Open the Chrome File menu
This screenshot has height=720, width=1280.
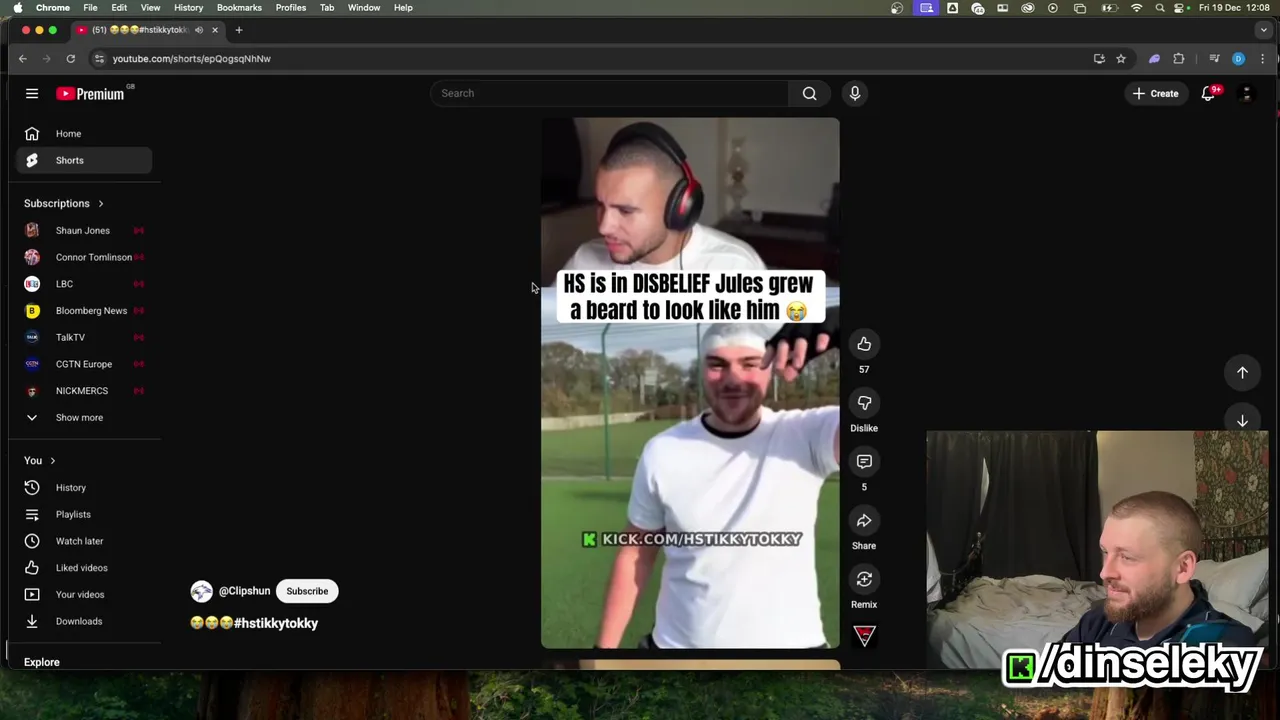click(90, 7)
